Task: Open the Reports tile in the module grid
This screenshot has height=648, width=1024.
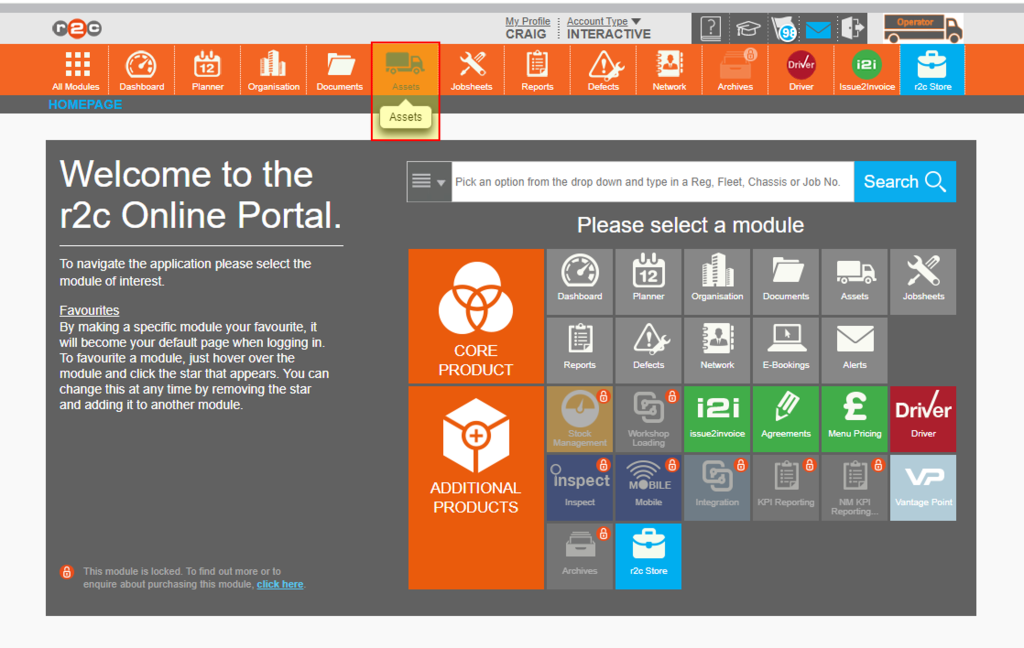Action: pyautogui.click(x=580, y=350)
